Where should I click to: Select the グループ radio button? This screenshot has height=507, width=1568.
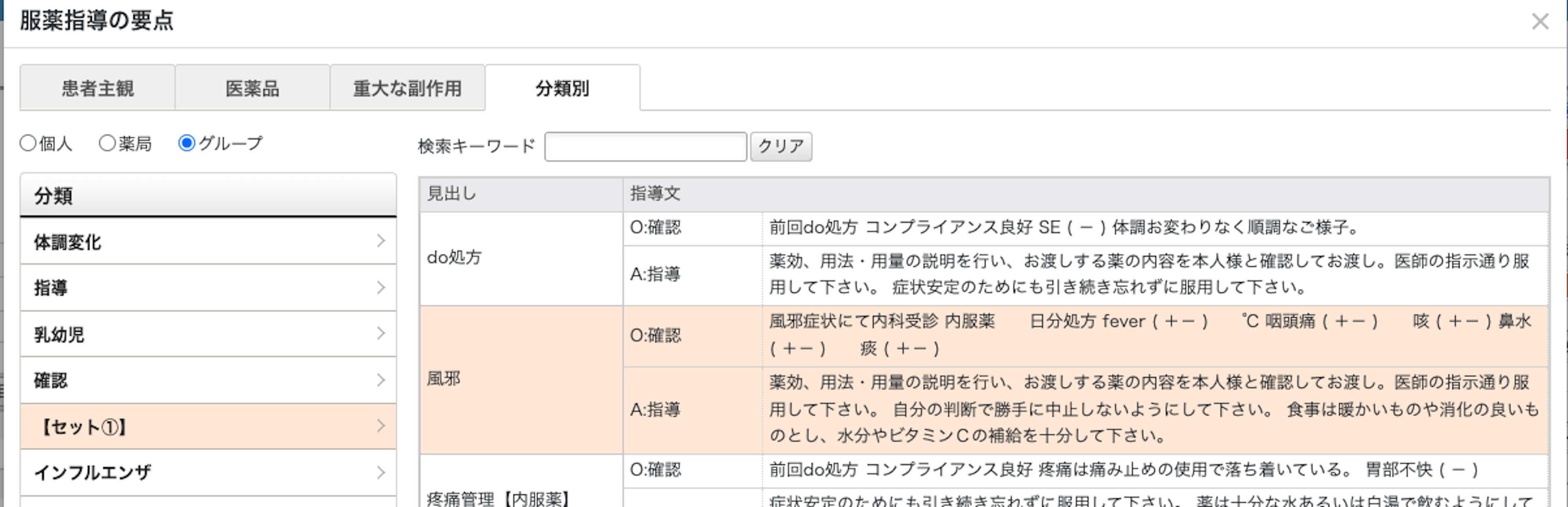coord(186,144)
